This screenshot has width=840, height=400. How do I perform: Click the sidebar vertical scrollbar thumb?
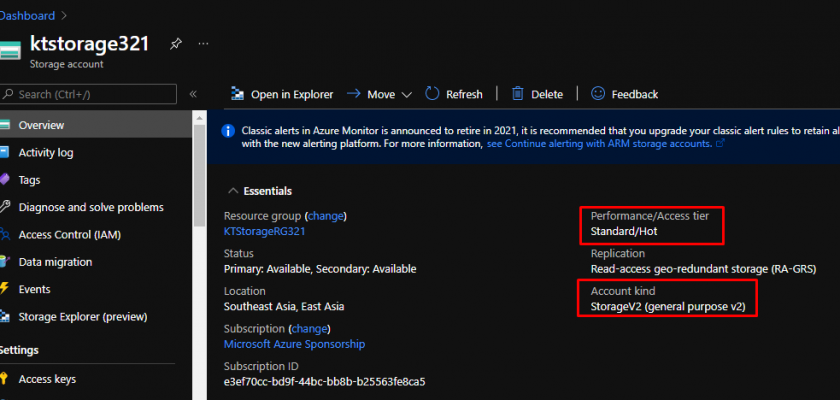click(x=199, y=176)
